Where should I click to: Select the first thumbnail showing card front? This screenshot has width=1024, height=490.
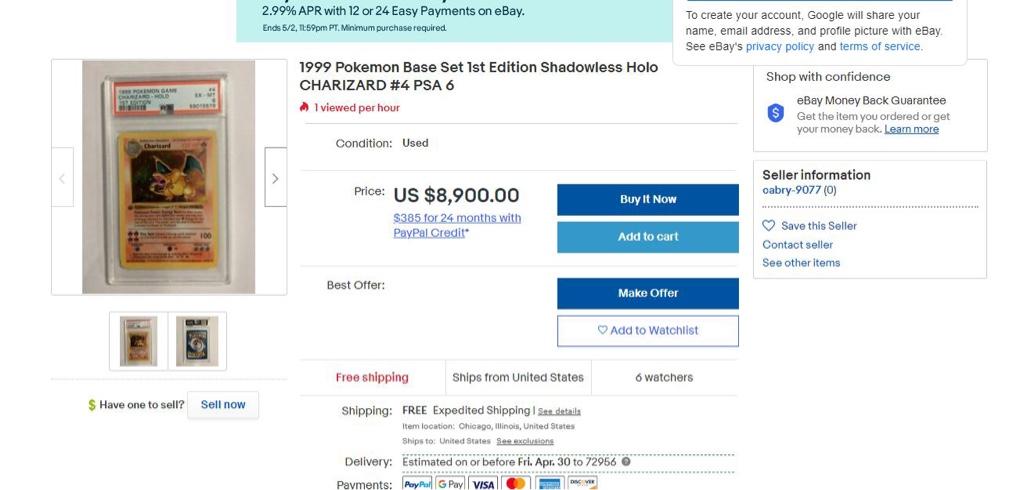pyautogui.click(x=138, y=341)
